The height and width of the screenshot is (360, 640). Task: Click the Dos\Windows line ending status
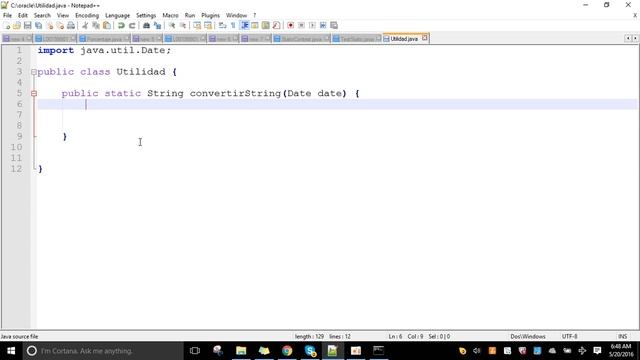528,336
